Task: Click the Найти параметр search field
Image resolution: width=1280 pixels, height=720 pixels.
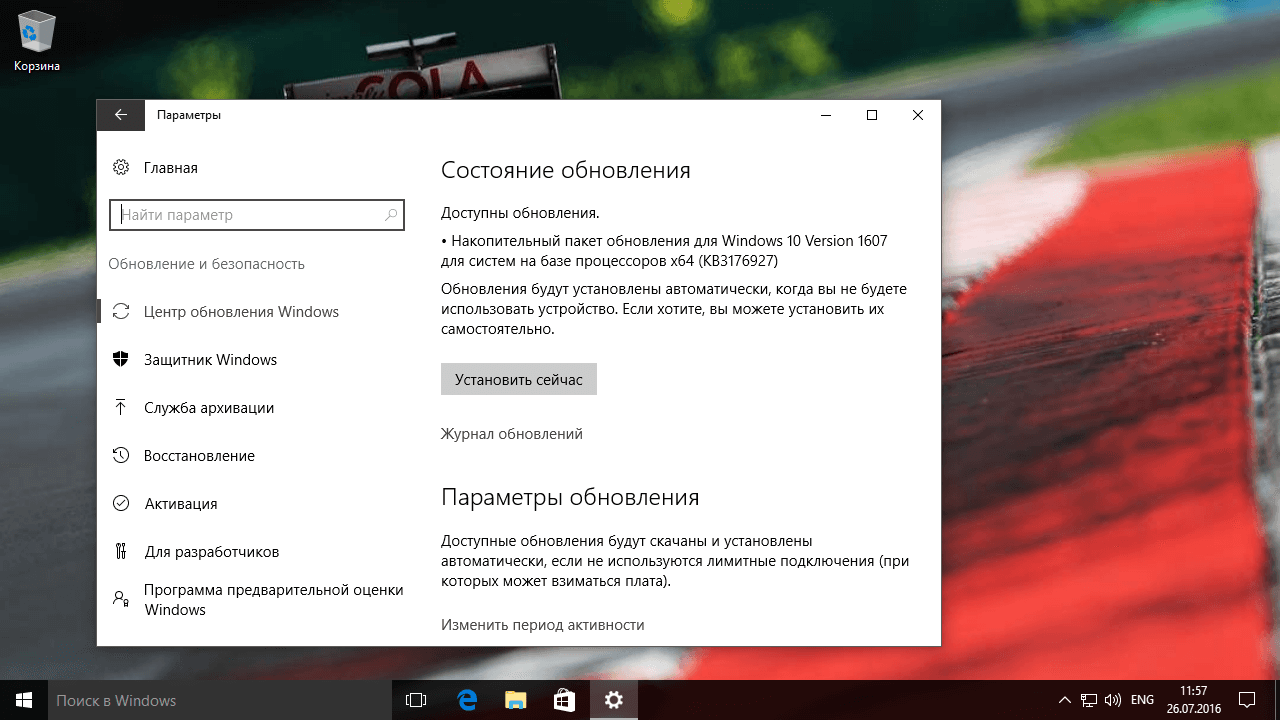Action: click(x=257, y=214)
